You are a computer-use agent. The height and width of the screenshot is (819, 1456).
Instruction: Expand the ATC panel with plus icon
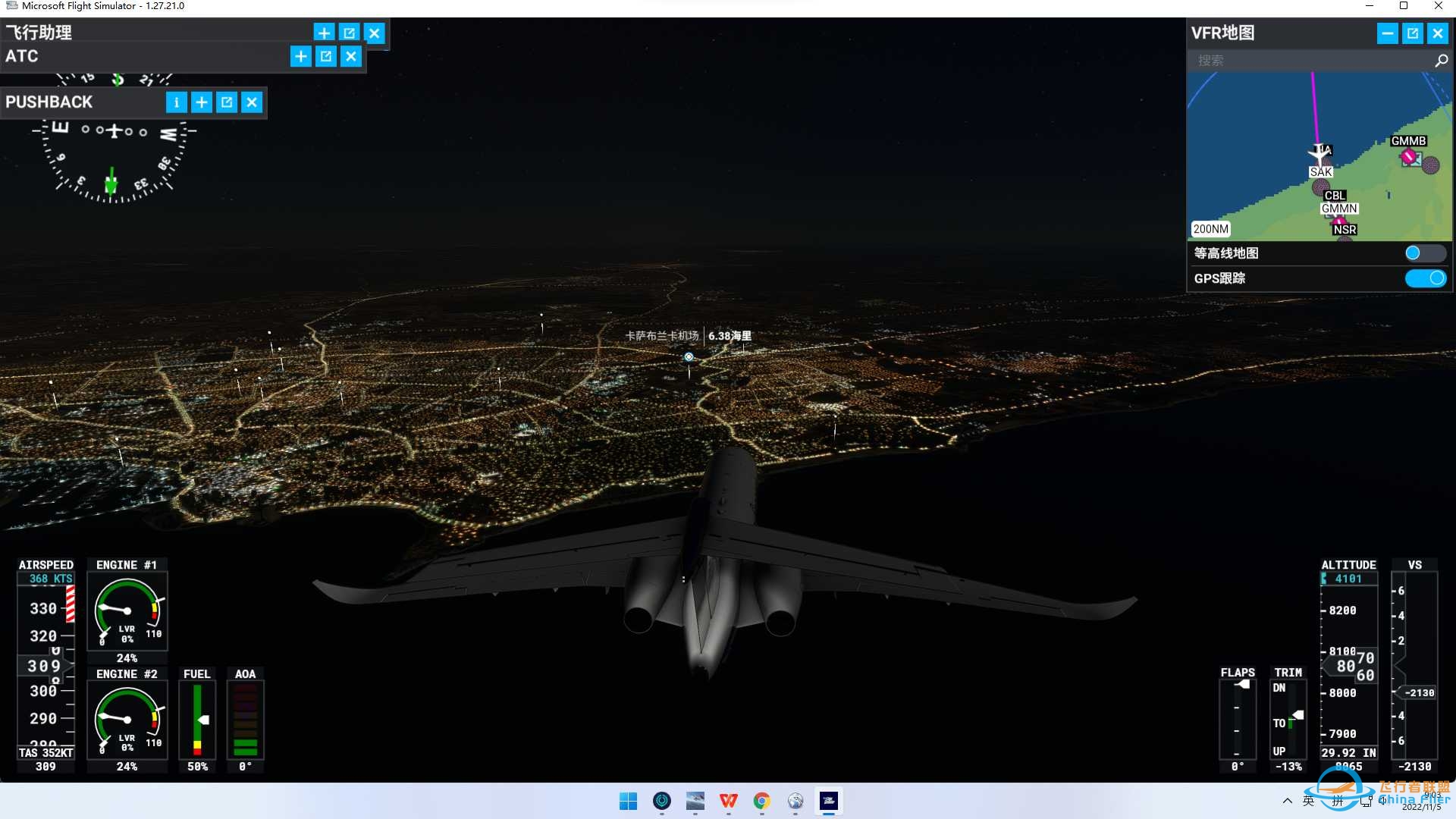(x=301, y=56)
